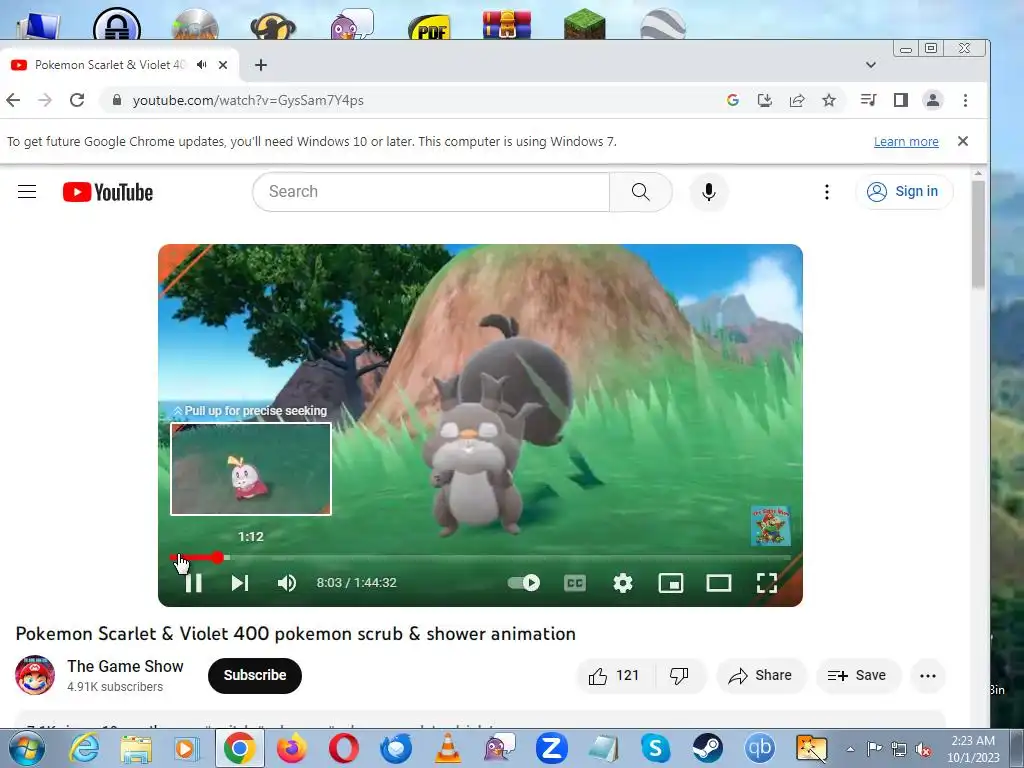Click the address bar URL

point(248,100)
